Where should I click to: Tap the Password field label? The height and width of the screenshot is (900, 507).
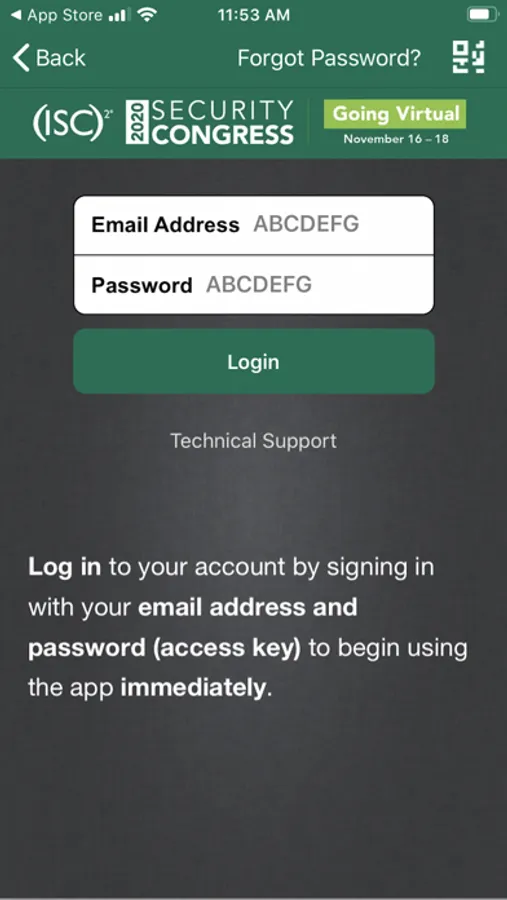point(142,285)
